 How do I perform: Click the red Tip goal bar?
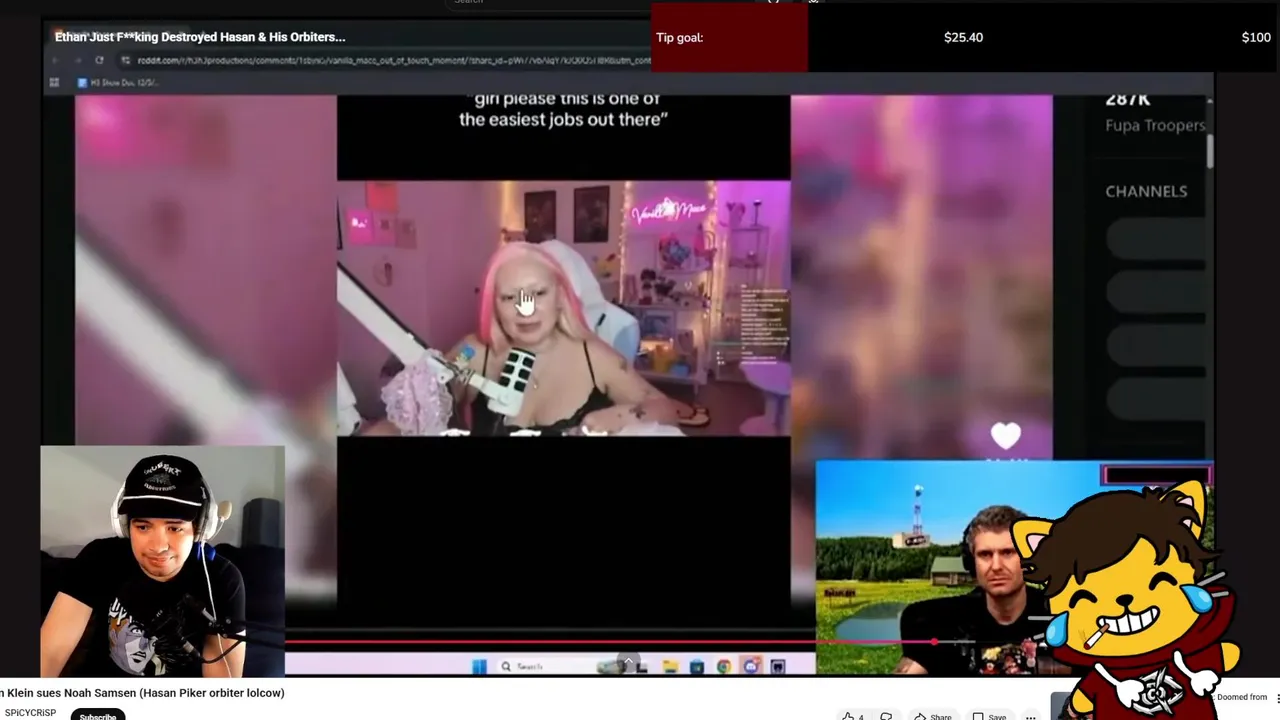click(729, 37)
